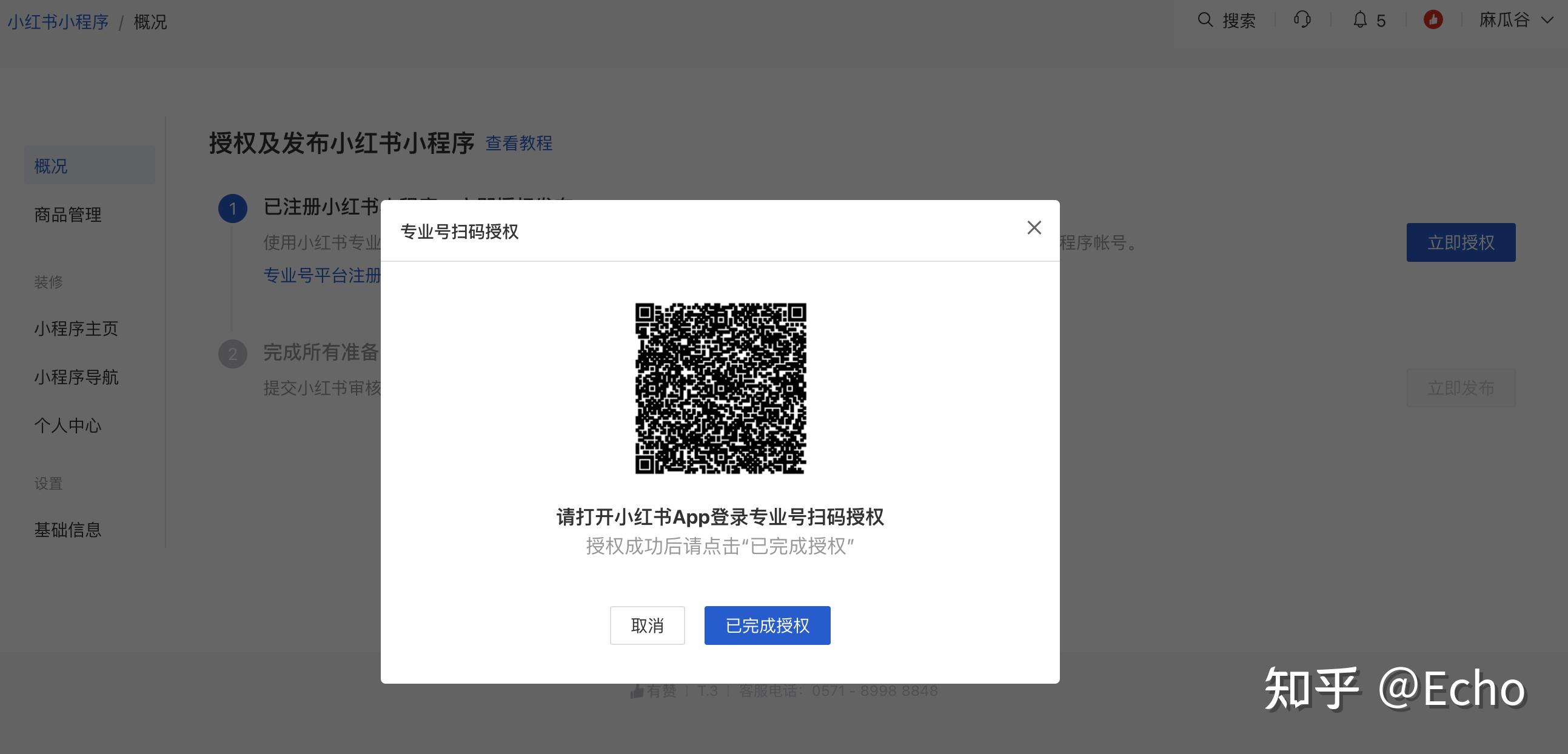Click the customer service headset icon
1568x754 pixels.
1302,19
